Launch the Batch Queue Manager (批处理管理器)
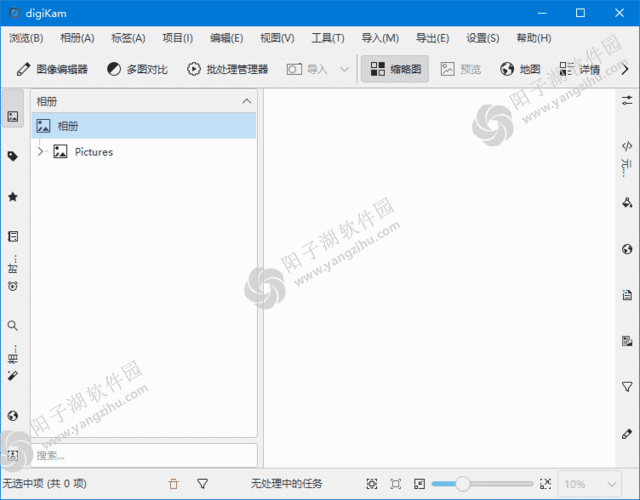This screenshot has height=500, width=640. (227, 69)
